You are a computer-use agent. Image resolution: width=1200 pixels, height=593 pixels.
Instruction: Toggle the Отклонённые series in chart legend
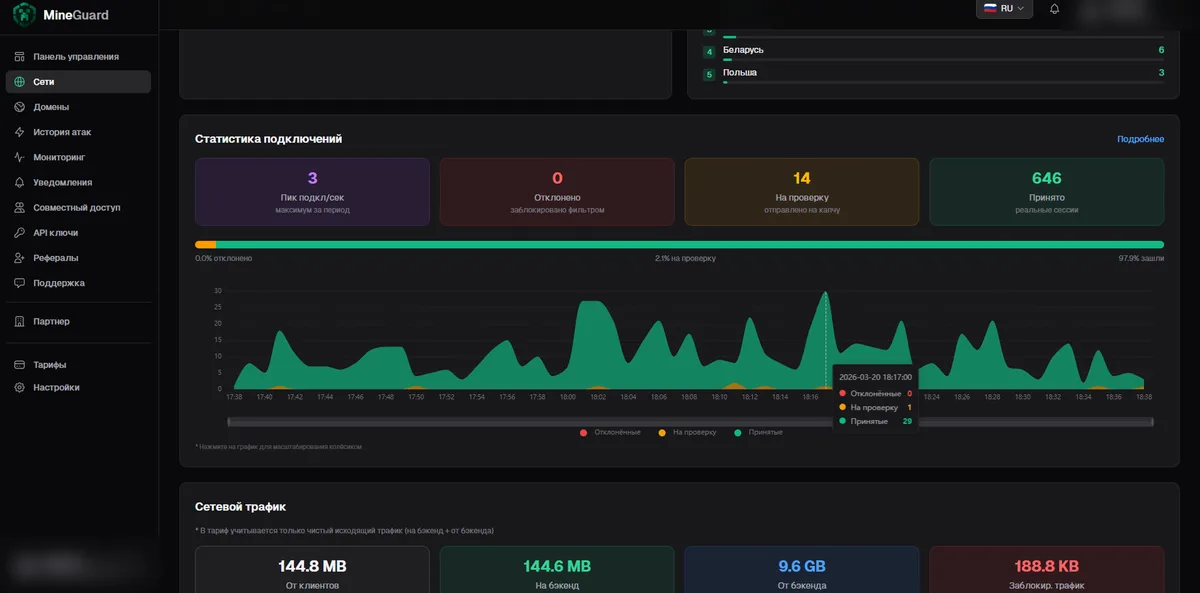(611, 432)
